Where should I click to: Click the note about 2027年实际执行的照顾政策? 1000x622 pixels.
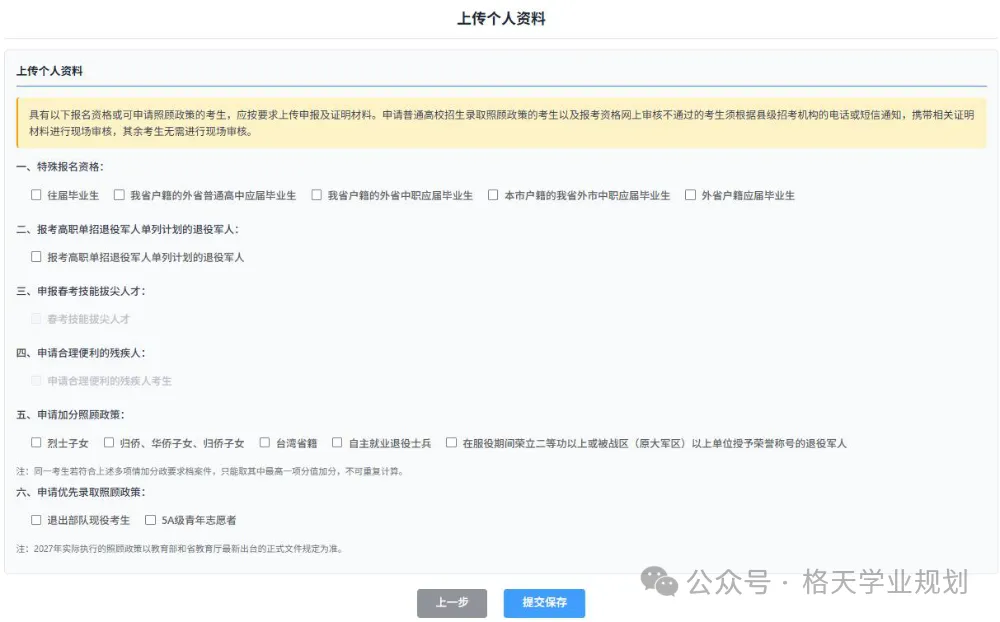pyautogui.click(x=180, y=549)
